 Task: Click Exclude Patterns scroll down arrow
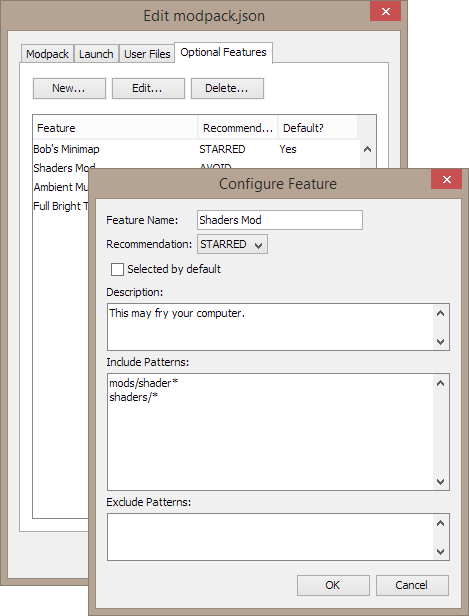pos(441,551)
